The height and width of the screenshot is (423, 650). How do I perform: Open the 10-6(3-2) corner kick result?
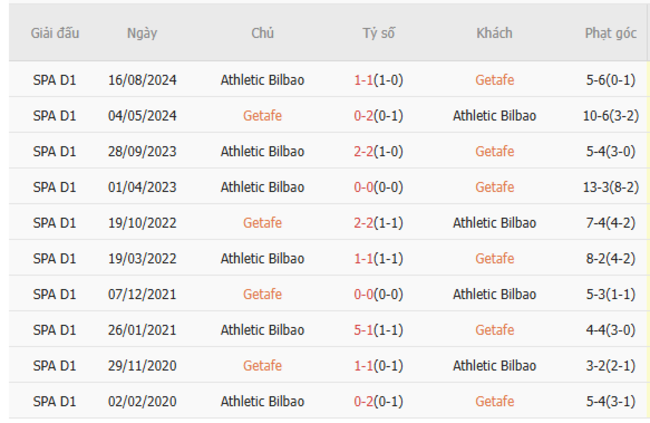pos(611,116)
